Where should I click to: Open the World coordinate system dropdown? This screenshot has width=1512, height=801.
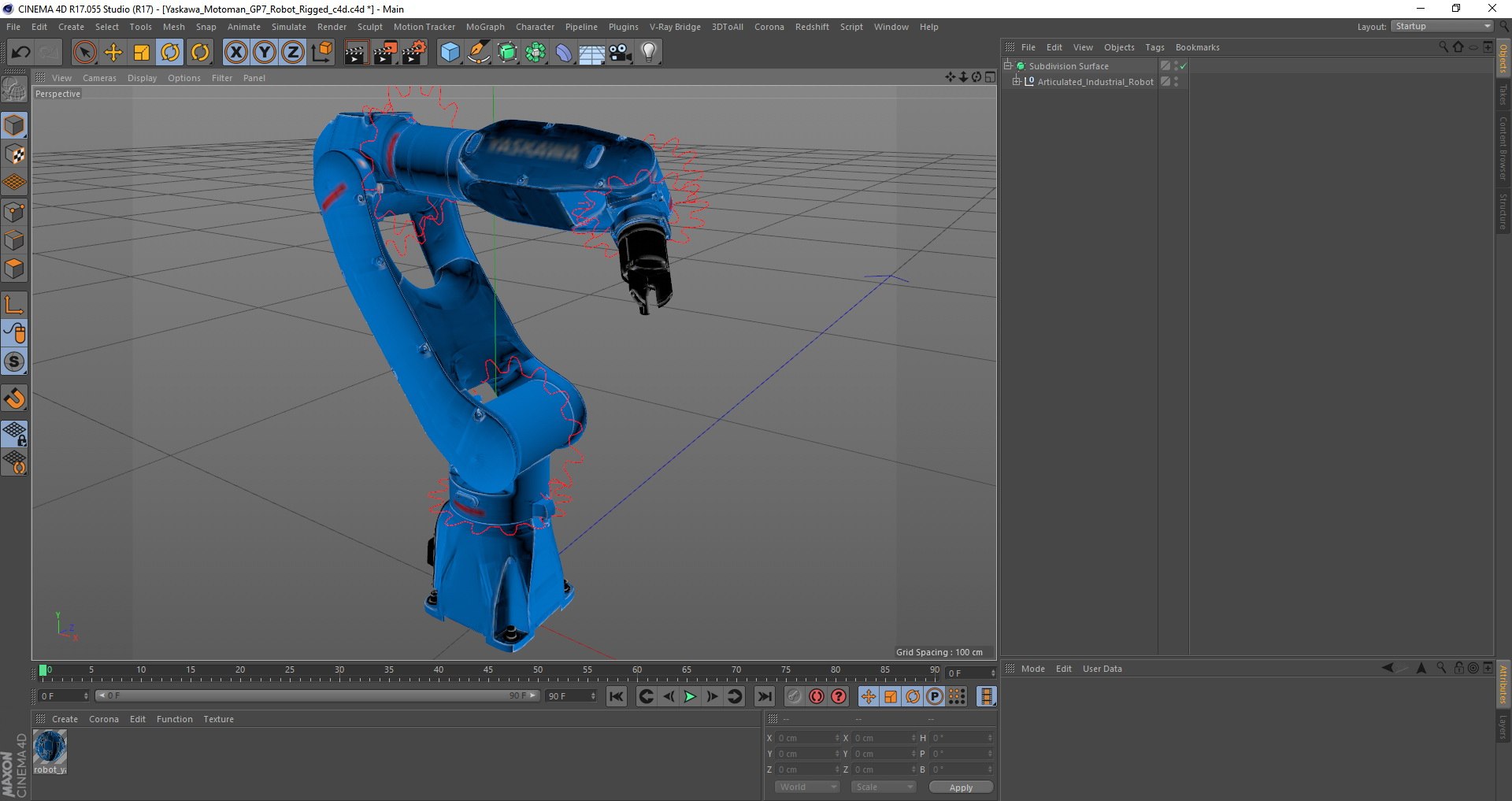(807, 787)
